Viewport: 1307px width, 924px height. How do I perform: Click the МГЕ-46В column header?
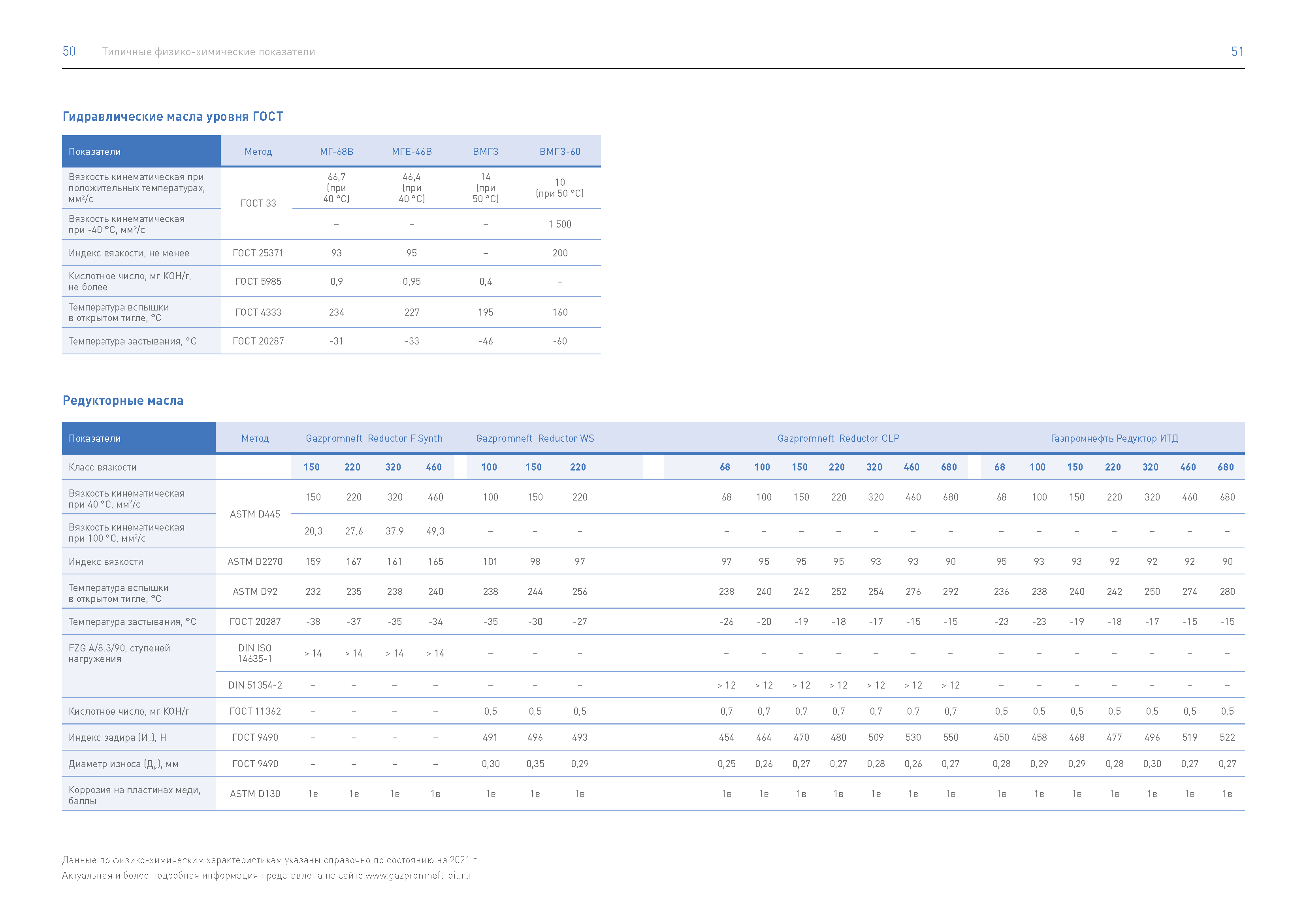click(x=412, y=151)
